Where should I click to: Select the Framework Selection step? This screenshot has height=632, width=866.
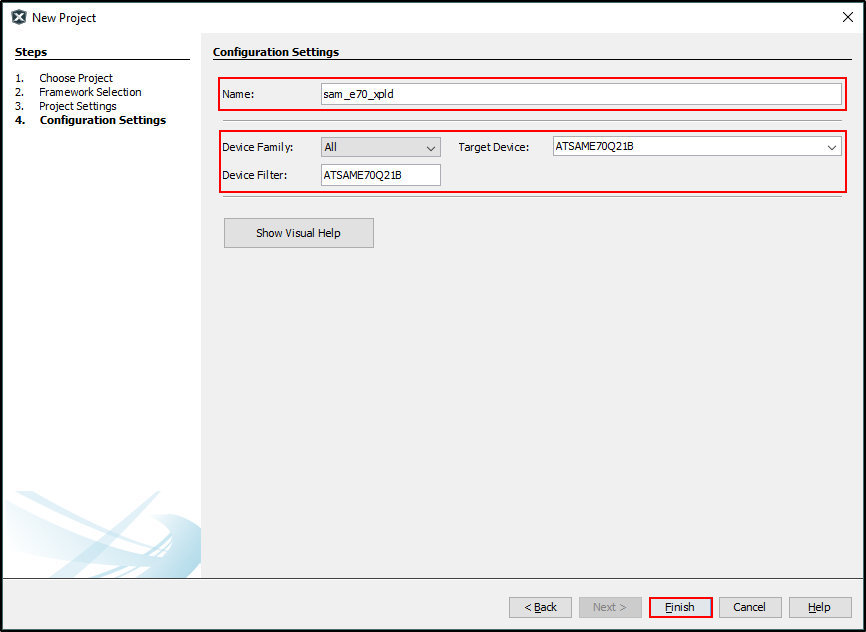point(91,91)
